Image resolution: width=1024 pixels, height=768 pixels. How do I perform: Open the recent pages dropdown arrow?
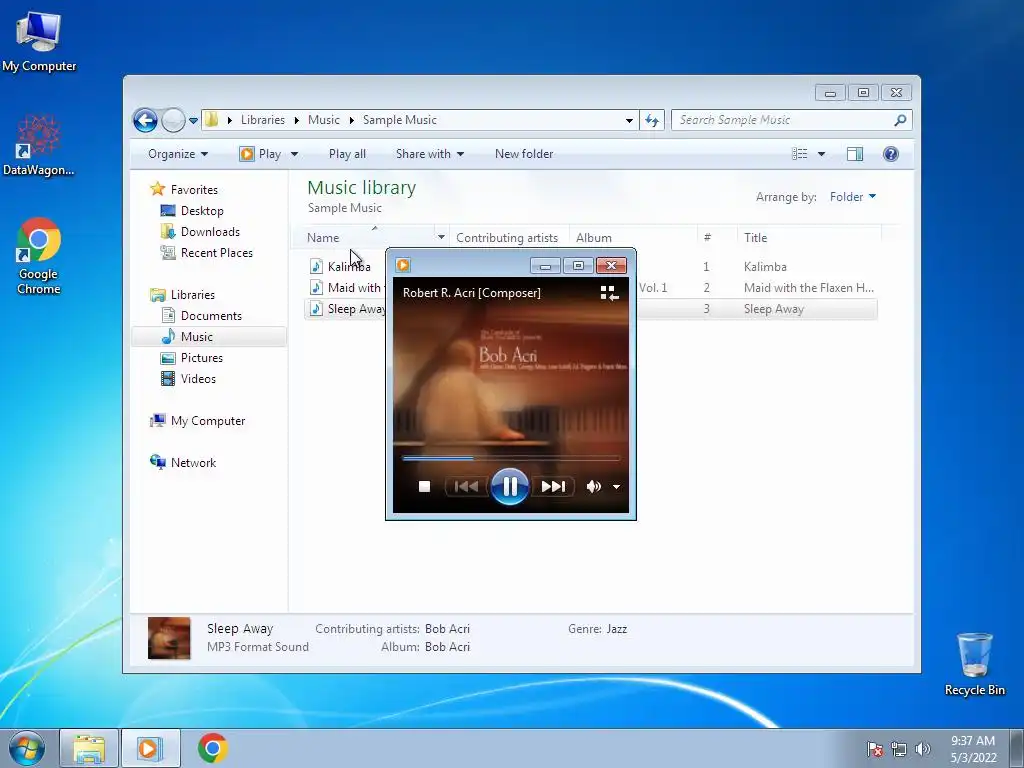[x=193, y=121]
